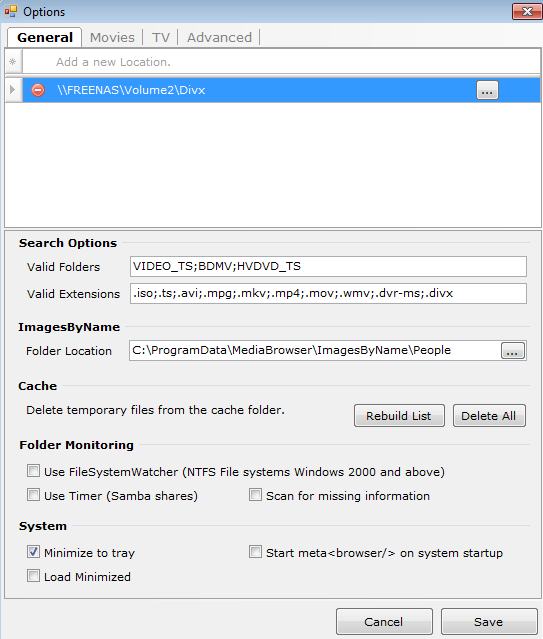Save the options

point(489,621)
